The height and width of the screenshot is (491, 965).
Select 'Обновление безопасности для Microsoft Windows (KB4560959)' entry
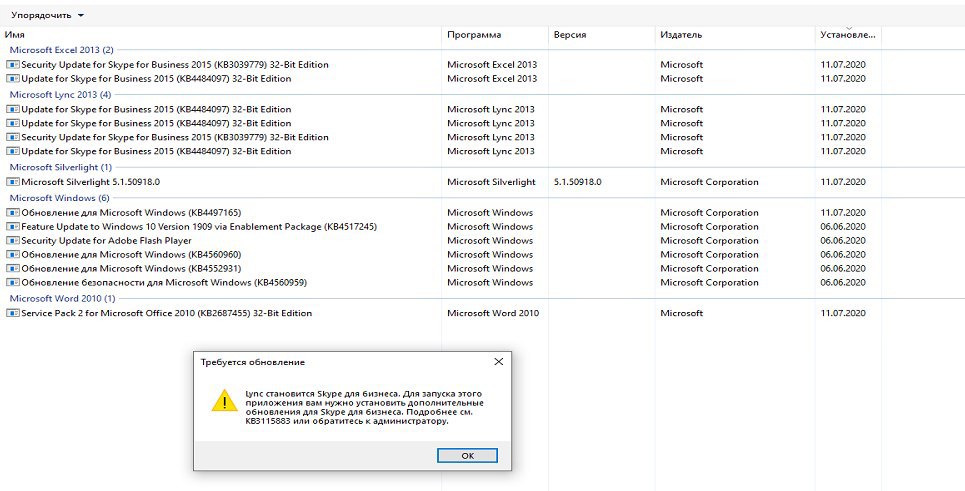pyautogui.click(x=164, y=282)
